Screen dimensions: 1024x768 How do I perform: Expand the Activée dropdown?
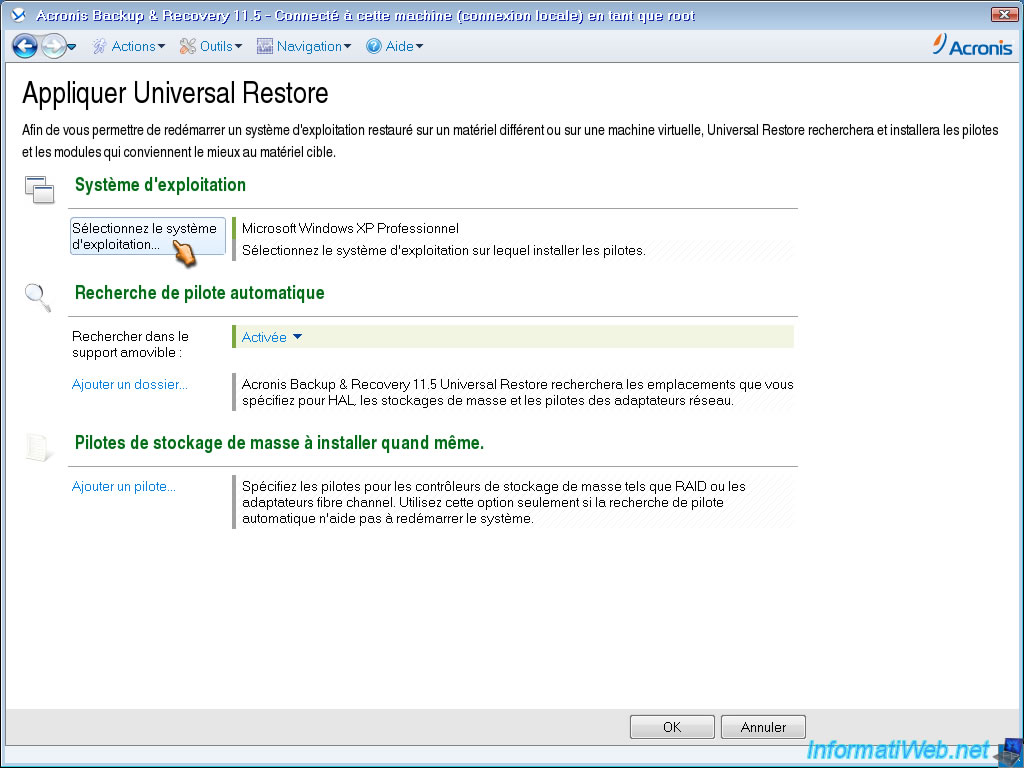tap(272, 337)
